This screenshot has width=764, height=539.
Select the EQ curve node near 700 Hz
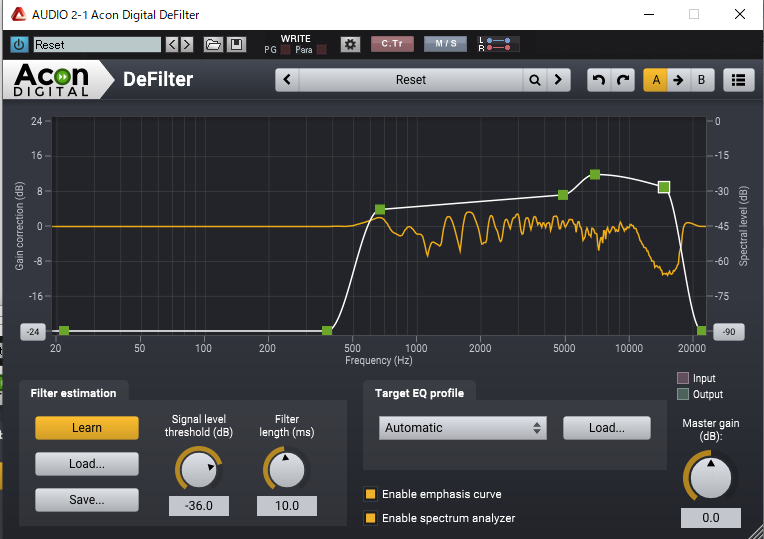point(380,210)
